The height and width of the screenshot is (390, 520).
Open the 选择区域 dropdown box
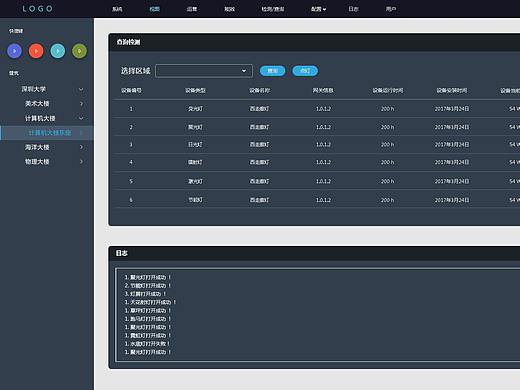tap(204, 71)
